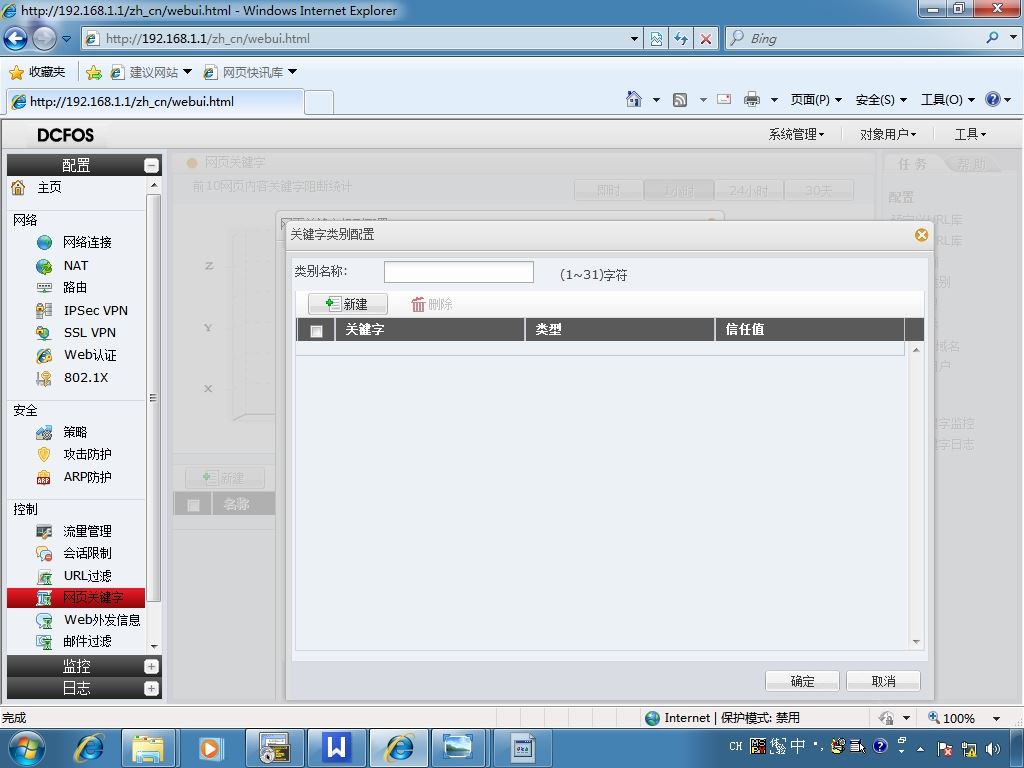This screenshot has width=1024, height=768.
Task: Confirm with the 确定 button
Action: click(802, 681)
